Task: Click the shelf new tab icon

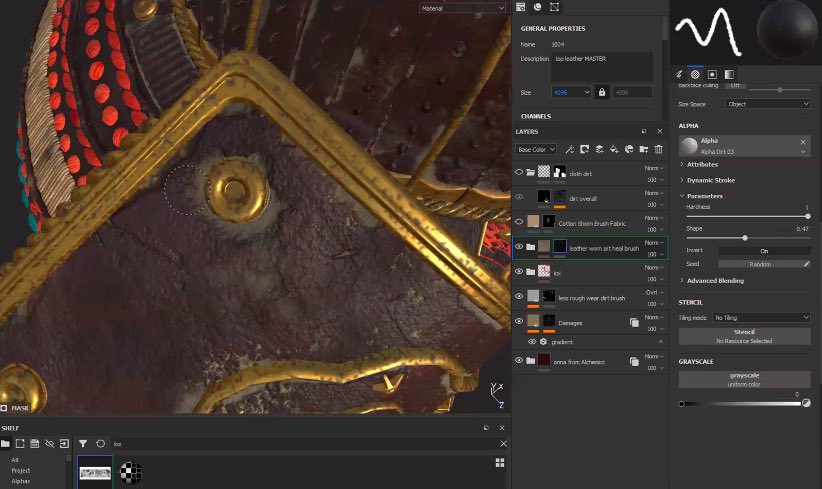Action: 20,443
